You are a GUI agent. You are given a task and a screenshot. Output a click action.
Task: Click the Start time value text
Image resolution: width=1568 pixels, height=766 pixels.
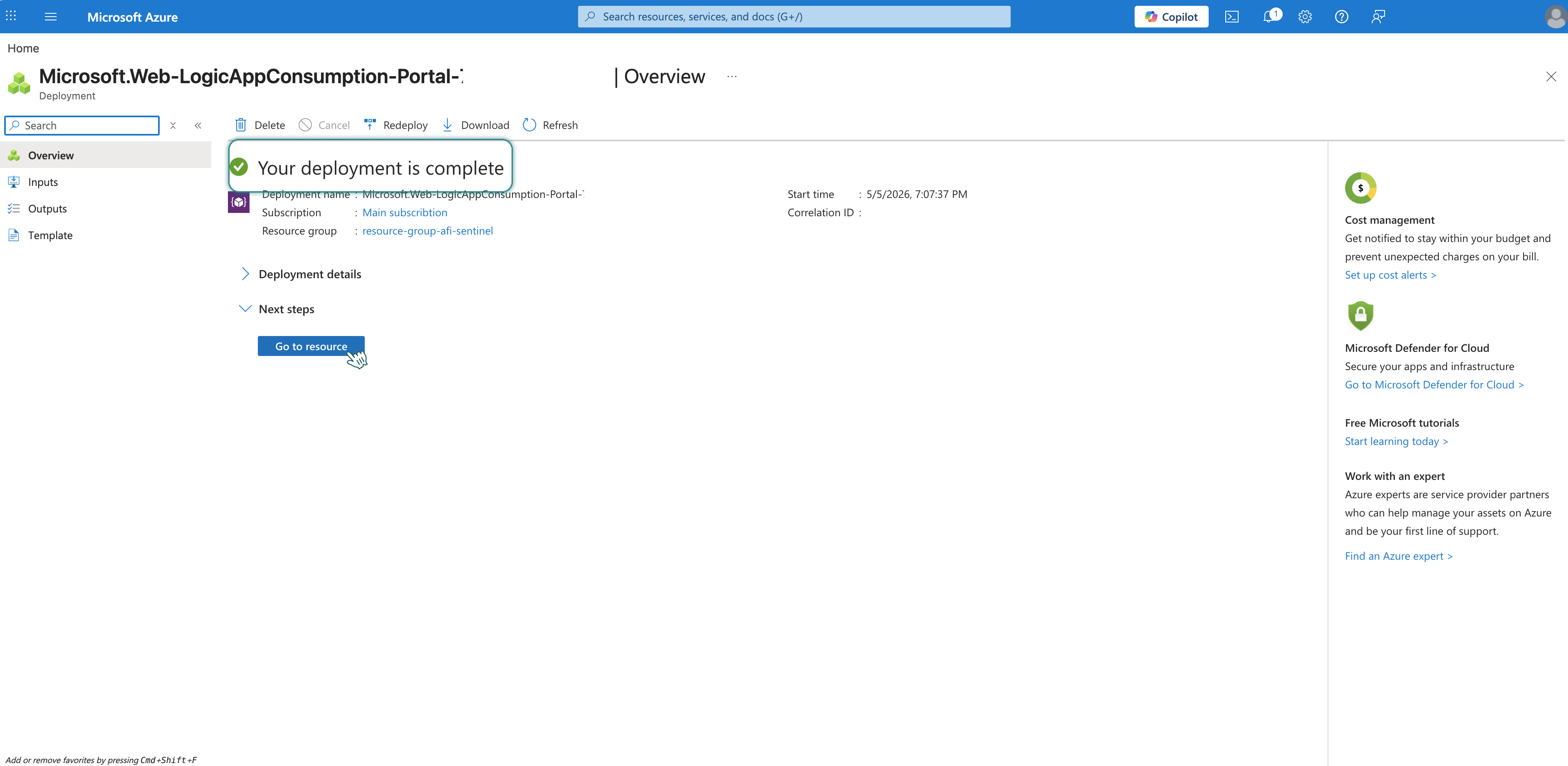click(917, 194)
